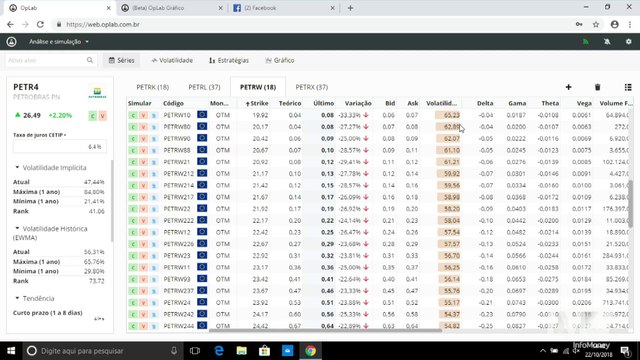
Task: Open the columns list view icon
Action: (x=628, y=87)
